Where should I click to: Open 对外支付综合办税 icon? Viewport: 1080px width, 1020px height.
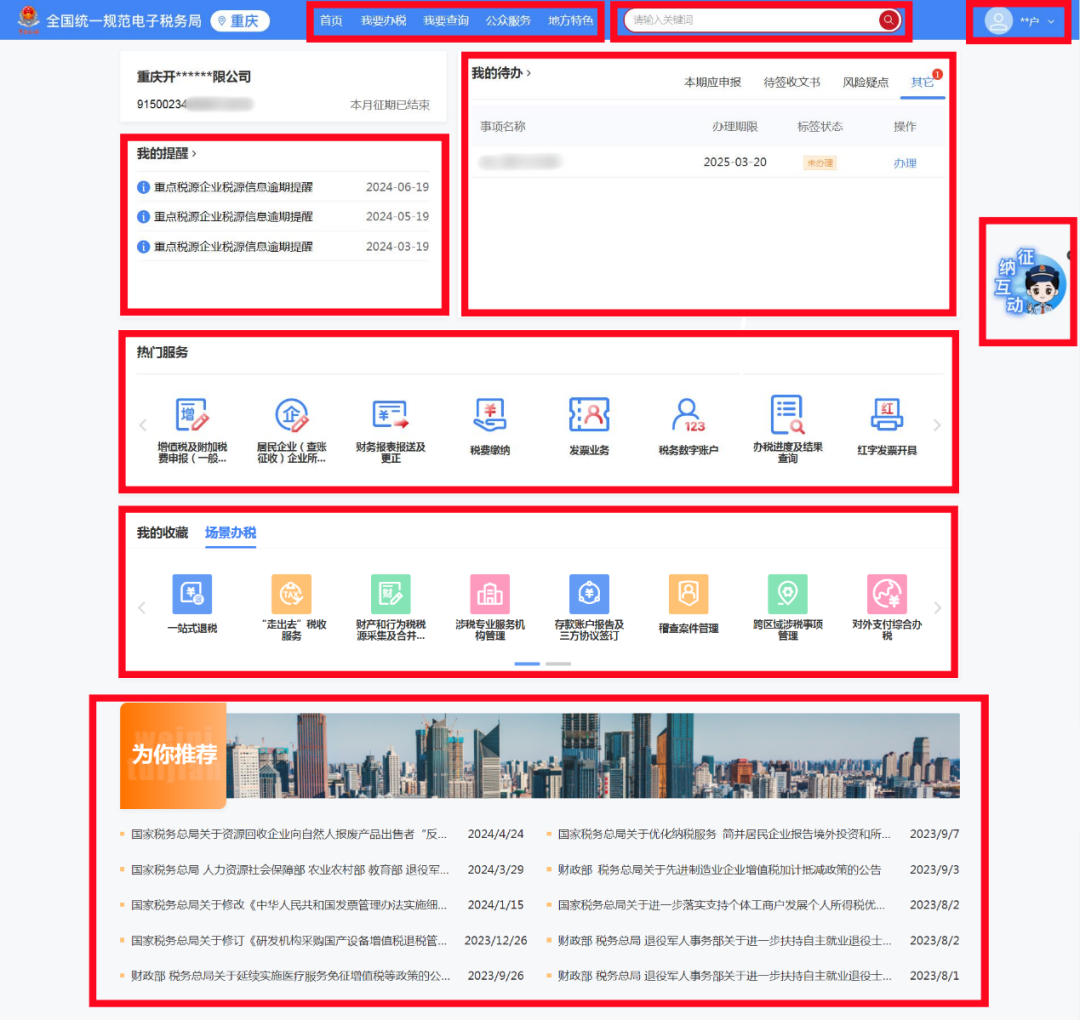click(x=886, y=594)
